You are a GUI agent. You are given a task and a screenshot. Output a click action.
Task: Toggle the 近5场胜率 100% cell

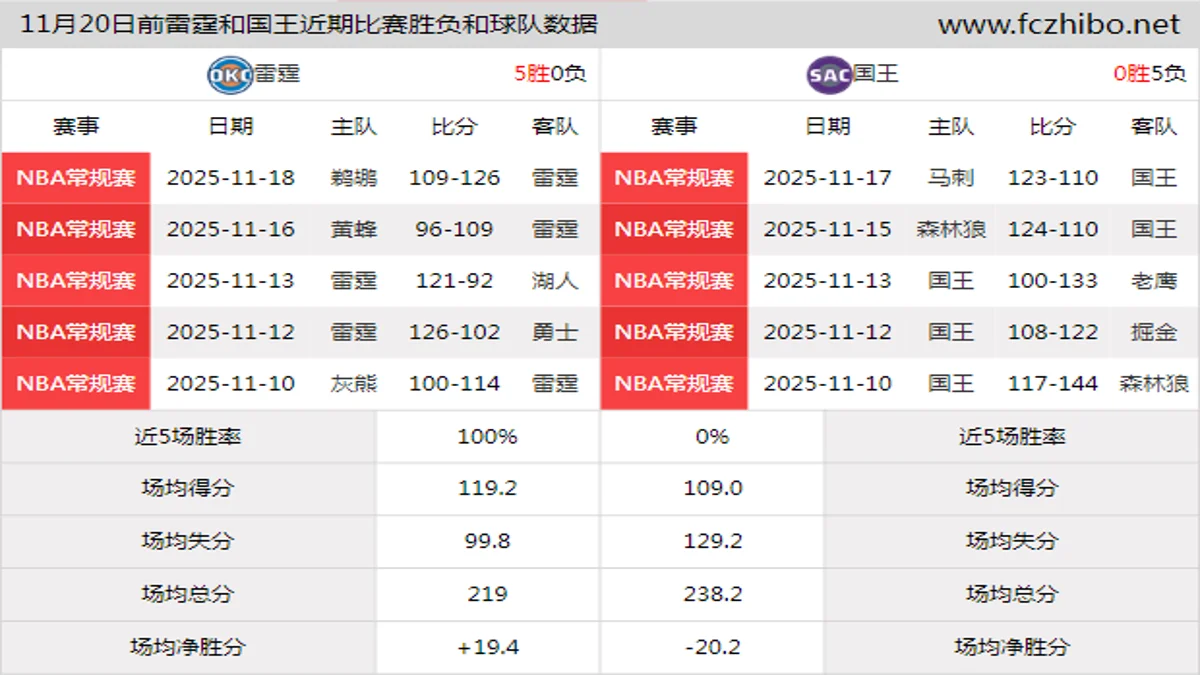click(x=487, y=436)
